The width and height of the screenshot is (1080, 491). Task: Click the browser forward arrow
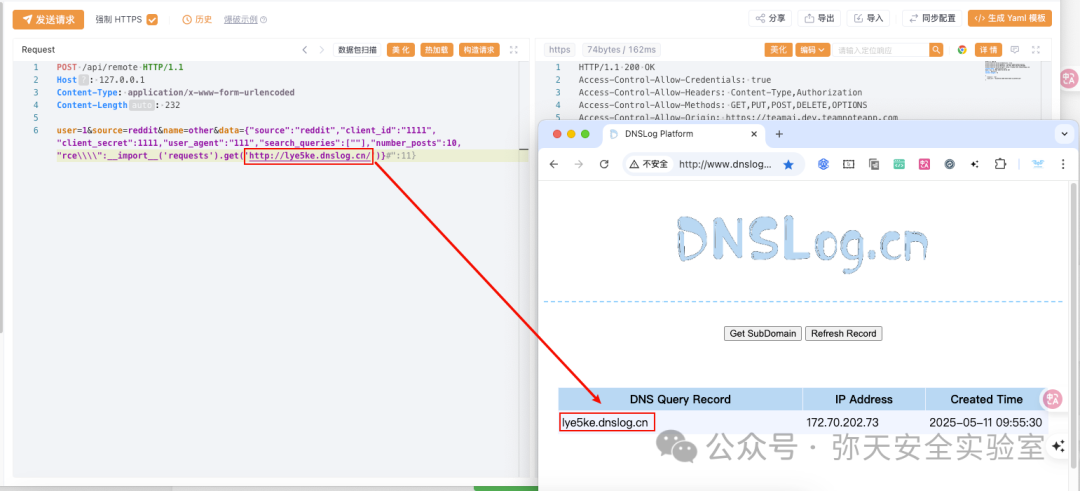[x=579, y=164]
